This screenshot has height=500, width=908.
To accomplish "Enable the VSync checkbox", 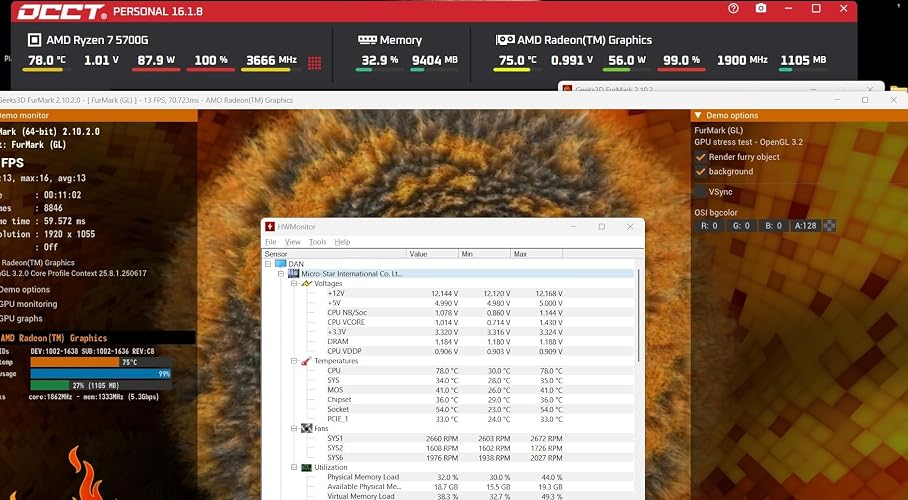I will [701, 192].
